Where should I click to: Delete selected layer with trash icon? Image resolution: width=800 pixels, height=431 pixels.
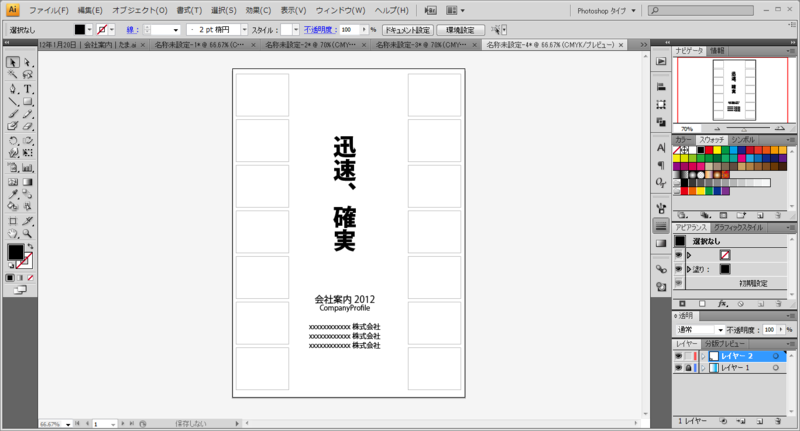tap(778, 421)
